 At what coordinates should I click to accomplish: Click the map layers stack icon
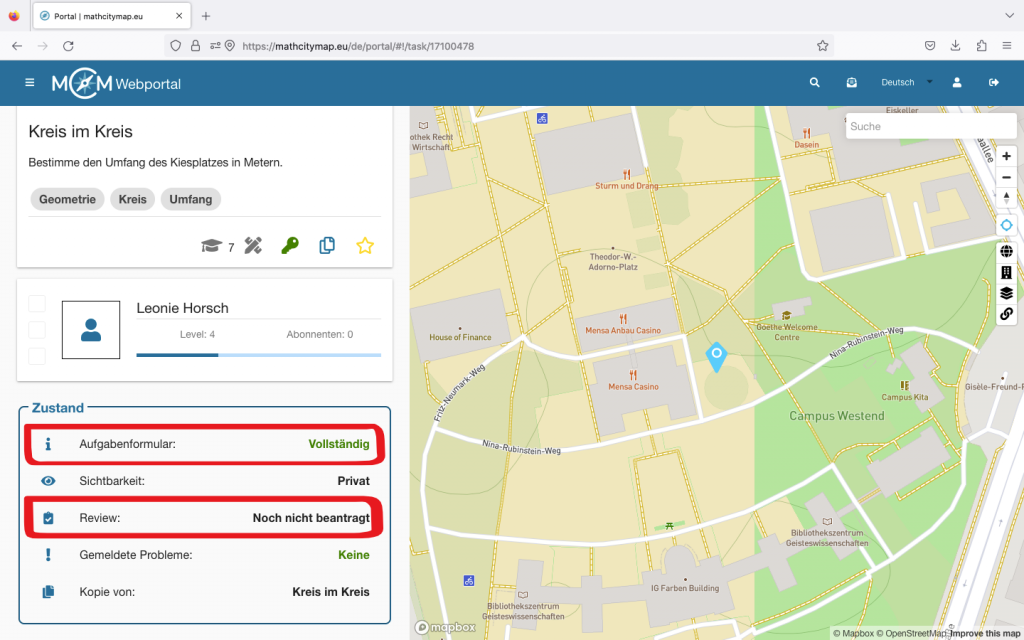pos(1006,293)
